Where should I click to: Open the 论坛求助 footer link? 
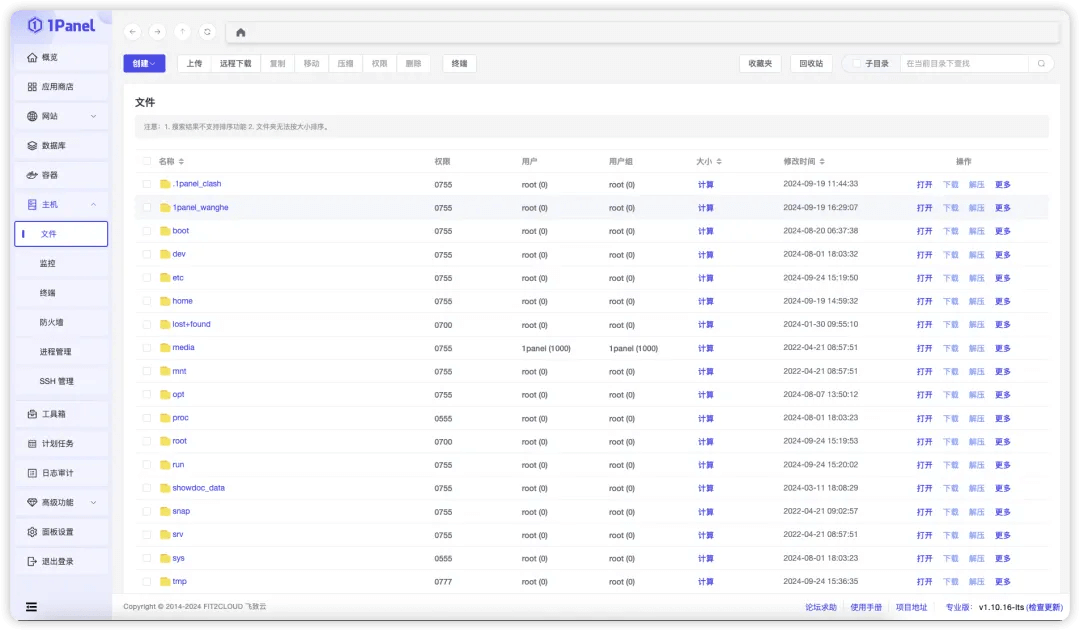(821, 607)
